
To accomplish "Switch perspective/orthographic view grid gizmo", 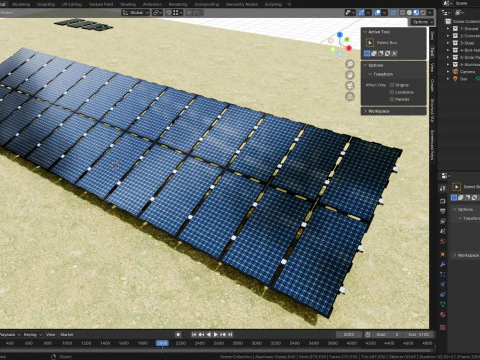I will [350, 97].
